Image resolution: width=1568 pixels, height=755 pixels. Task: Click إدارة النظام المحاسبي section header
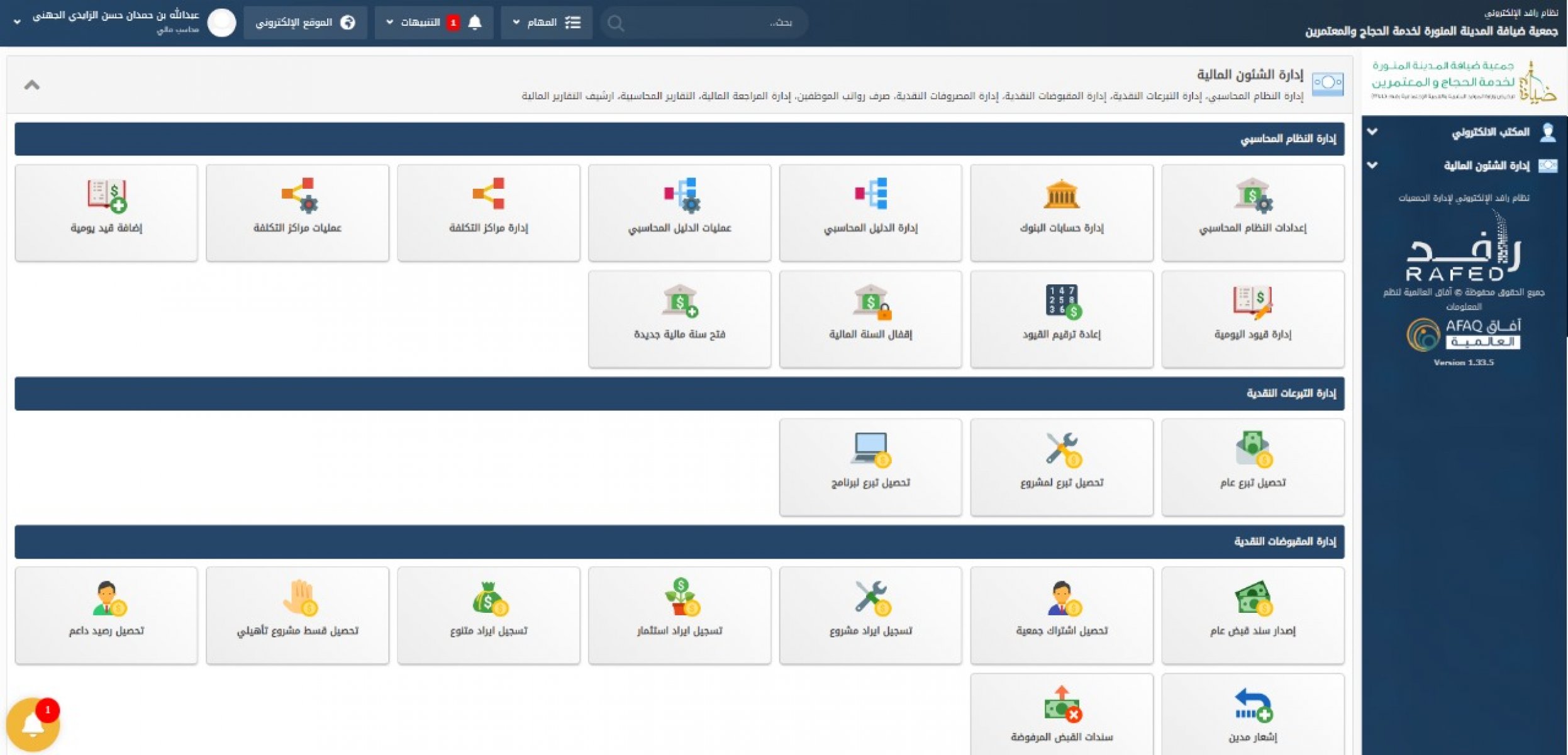click(679, 138)
